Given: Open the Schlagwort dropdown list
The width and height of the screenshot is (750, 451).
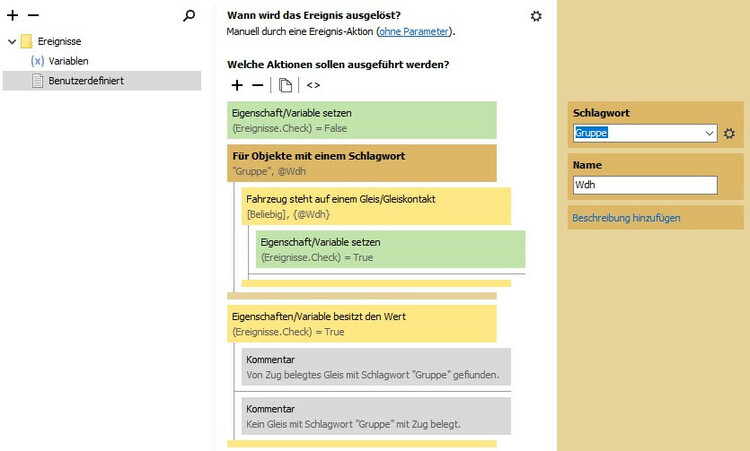Looking at the screenshot, I should click(709, 133).
